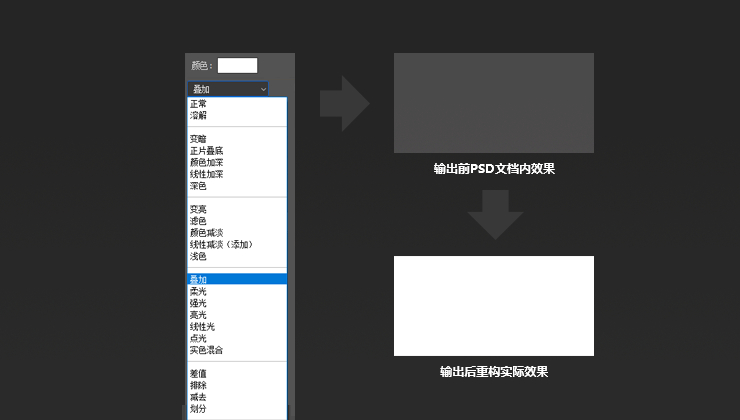Select 强光 blend mode

click(199, 303)
